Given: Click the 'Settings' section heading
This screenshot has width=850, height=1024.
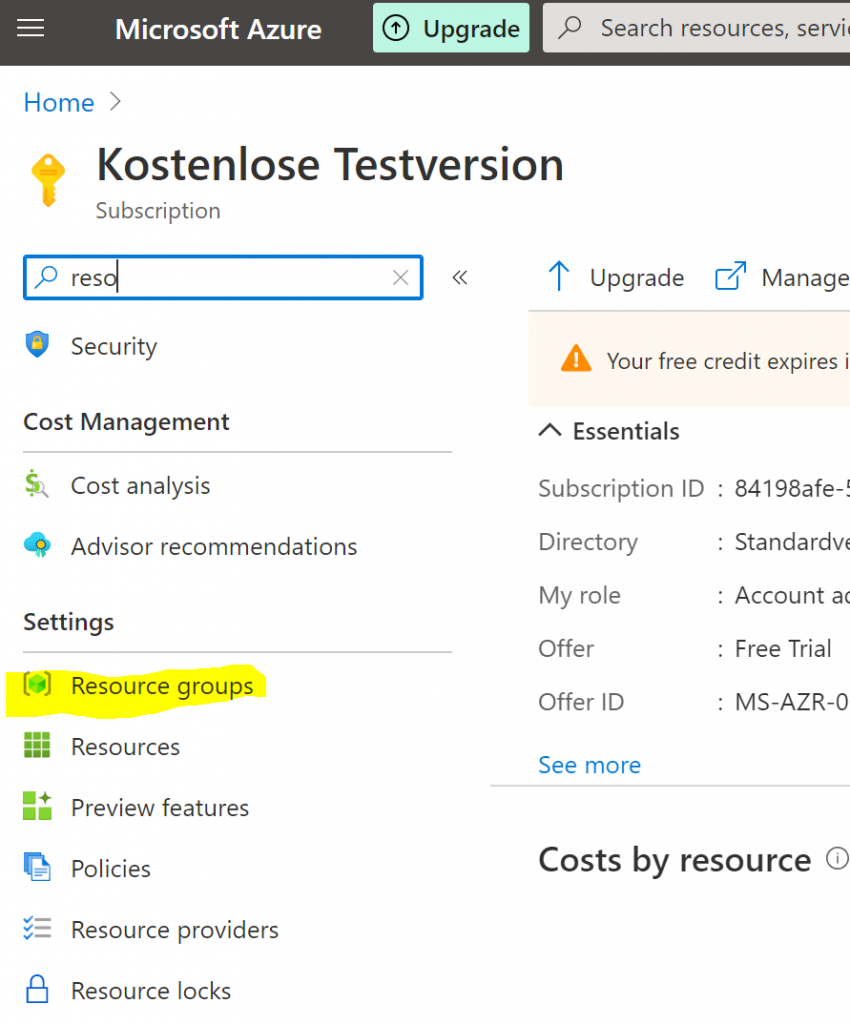Looking at the screenshot, I should pos(69,622).
